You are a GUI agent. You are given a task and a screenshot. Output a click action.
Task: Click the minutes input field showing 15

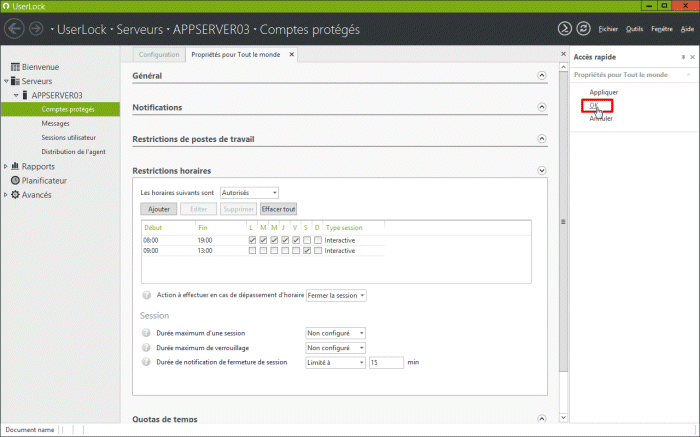(386, 362)
